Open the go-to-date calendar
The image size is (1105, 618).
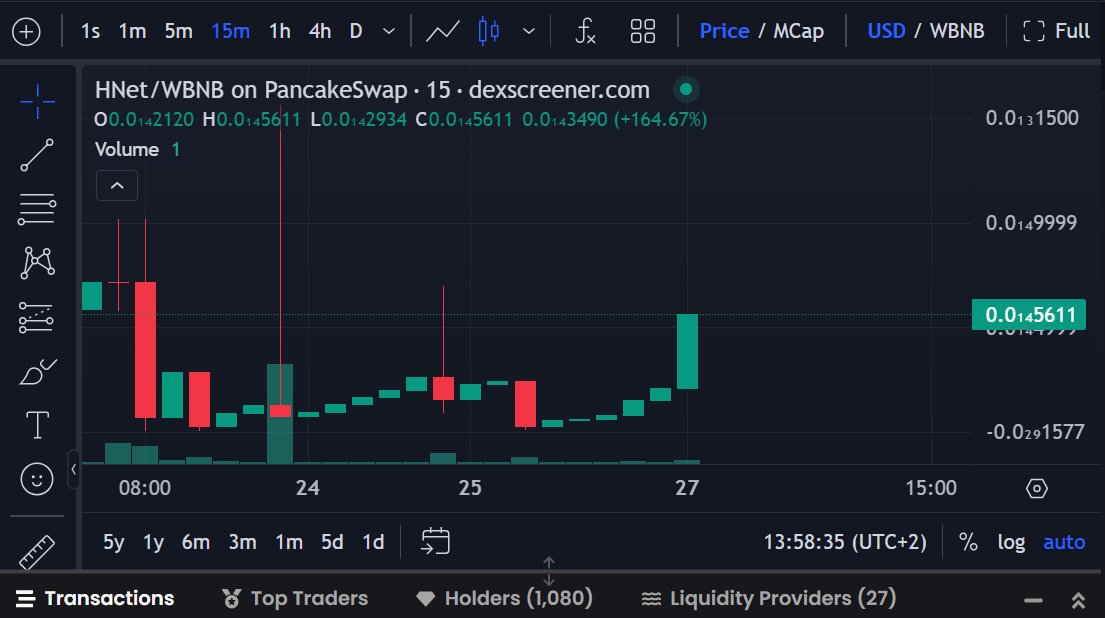(x=434, y=541)
